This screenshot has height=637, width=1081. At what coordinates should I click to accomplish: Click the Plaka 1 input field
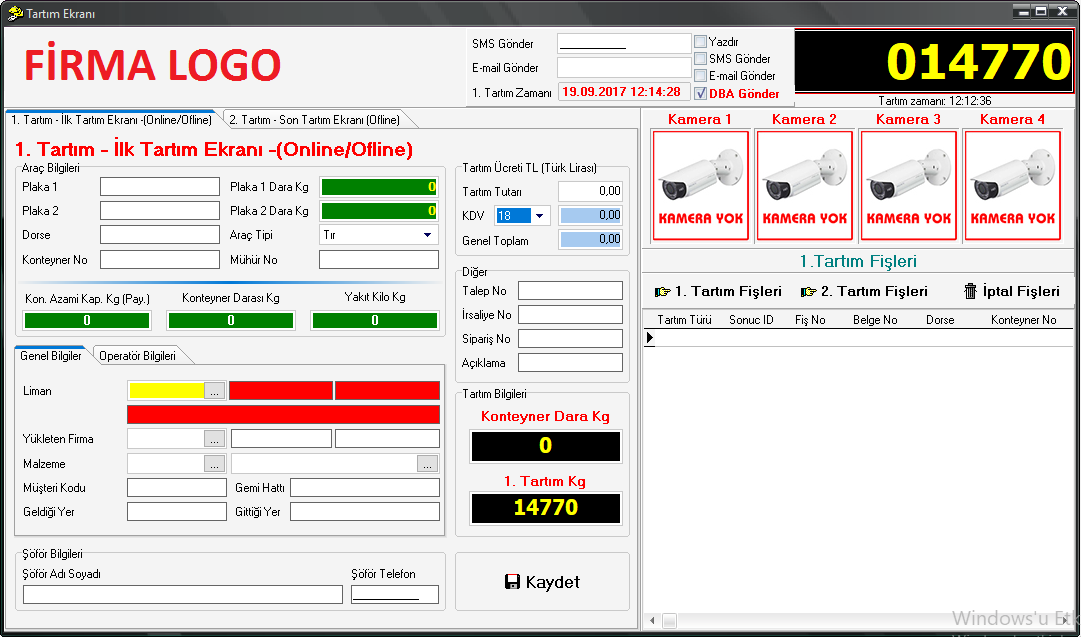159,187
